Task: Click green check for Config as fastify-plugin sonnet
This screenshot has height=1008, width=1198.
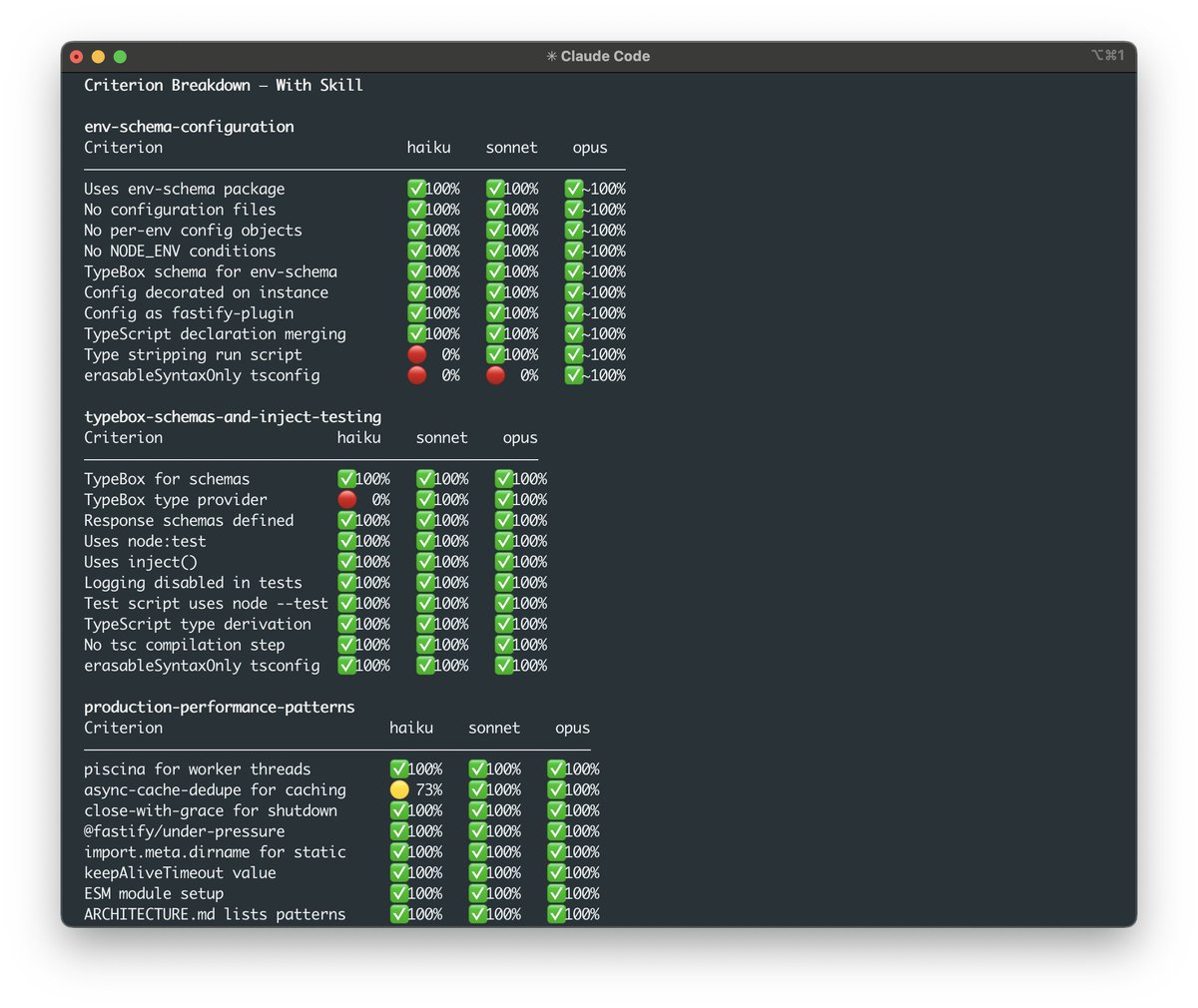Action: pyautogui.click(x=495, y=313)
